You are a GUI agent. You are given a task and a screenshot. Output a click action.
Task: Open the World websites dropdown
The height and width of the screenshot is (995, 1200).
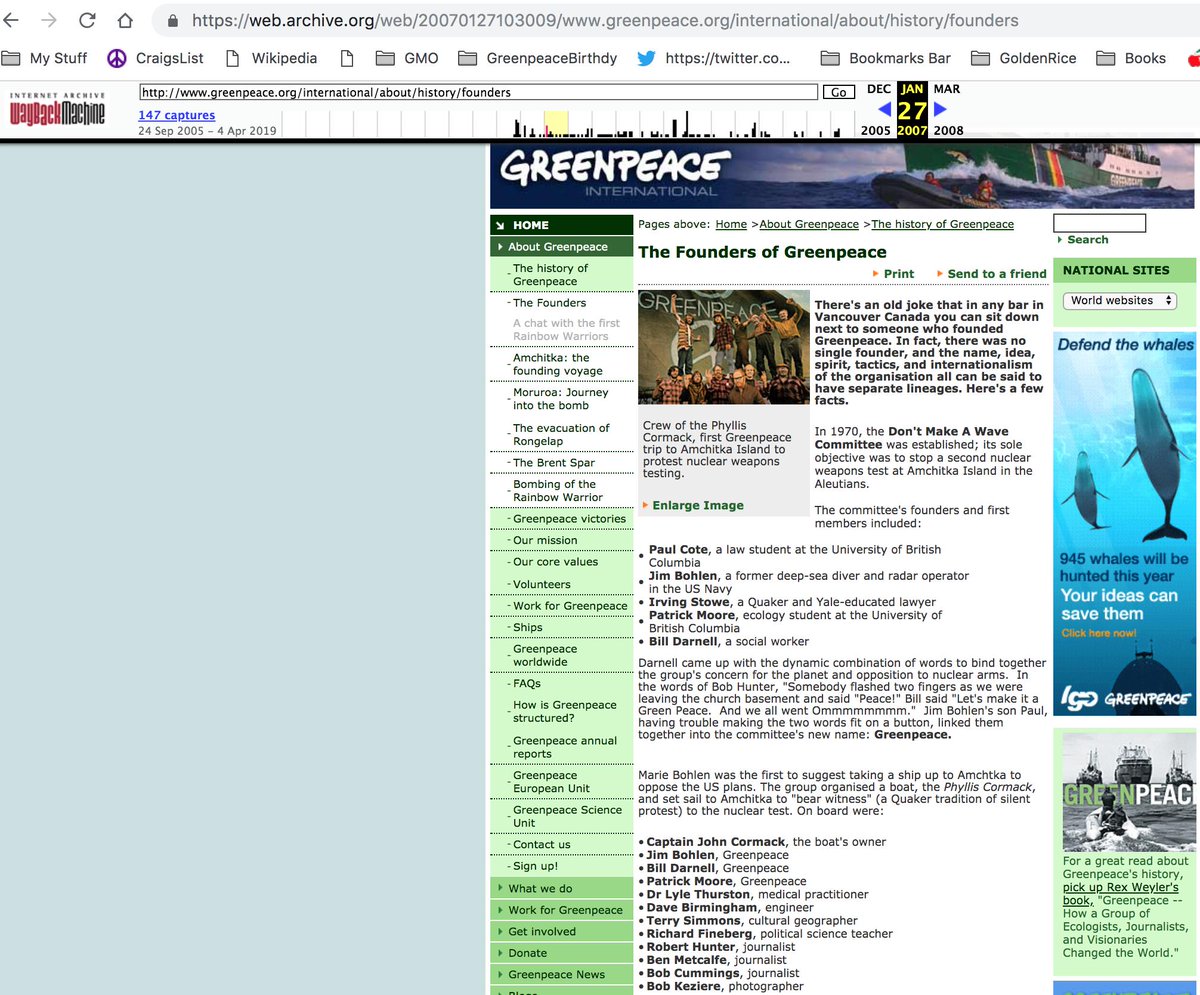(1120, 301)
